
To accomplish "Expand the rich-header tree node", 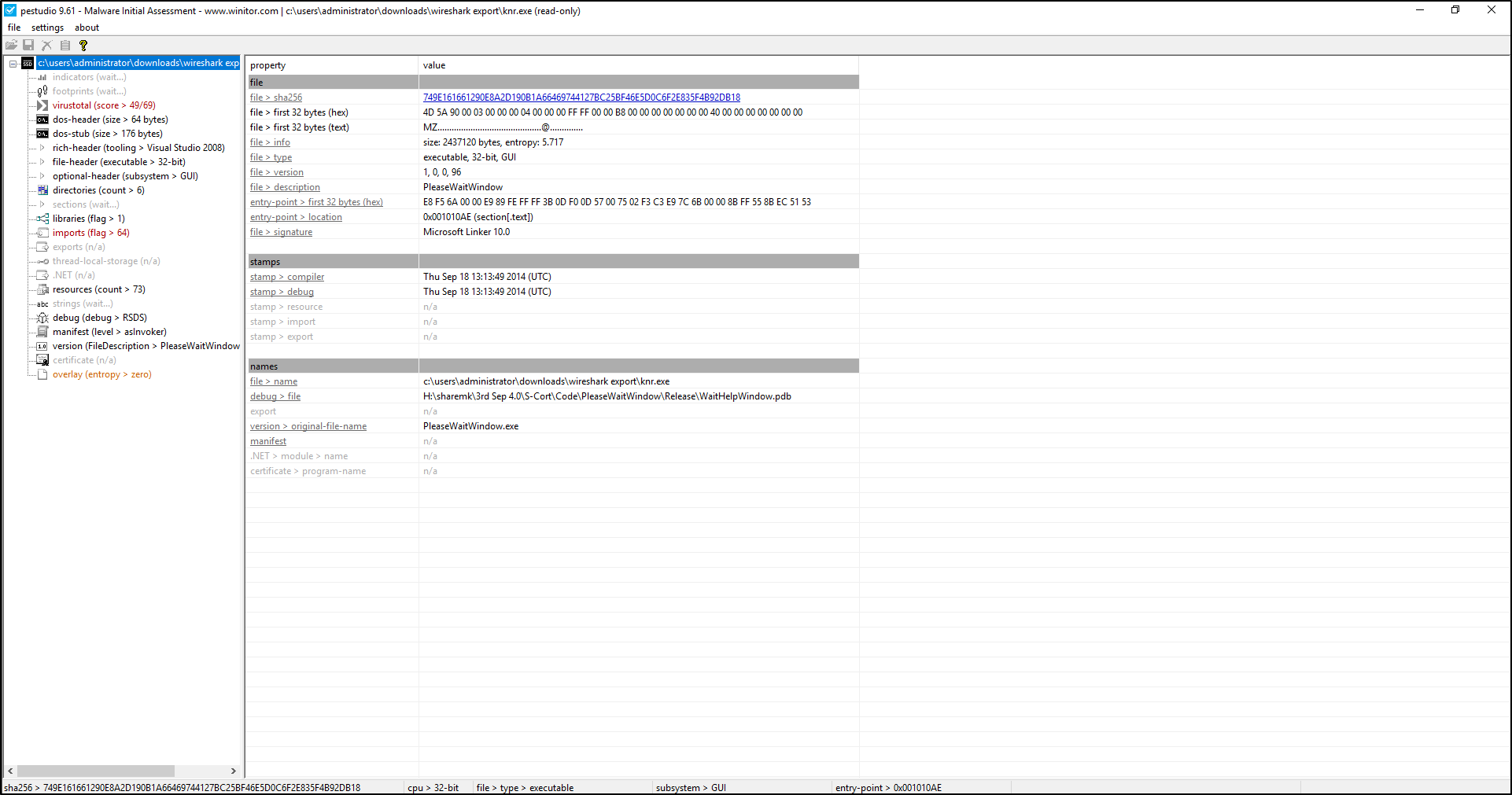I will click(42, 148).
